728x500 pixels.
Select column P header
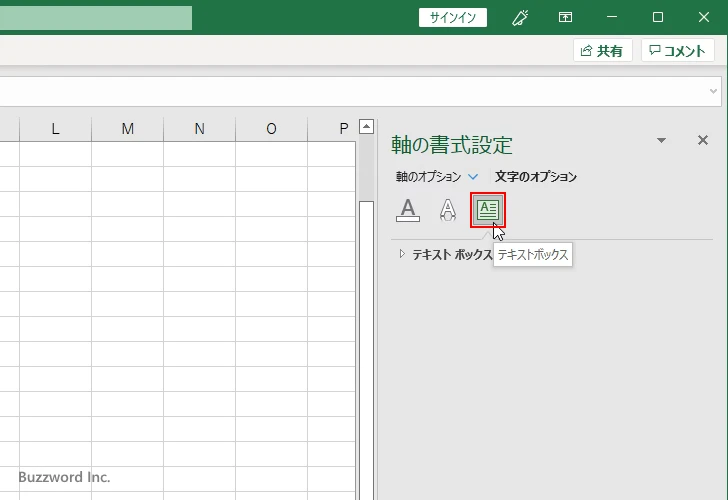(x=332, y=129)
